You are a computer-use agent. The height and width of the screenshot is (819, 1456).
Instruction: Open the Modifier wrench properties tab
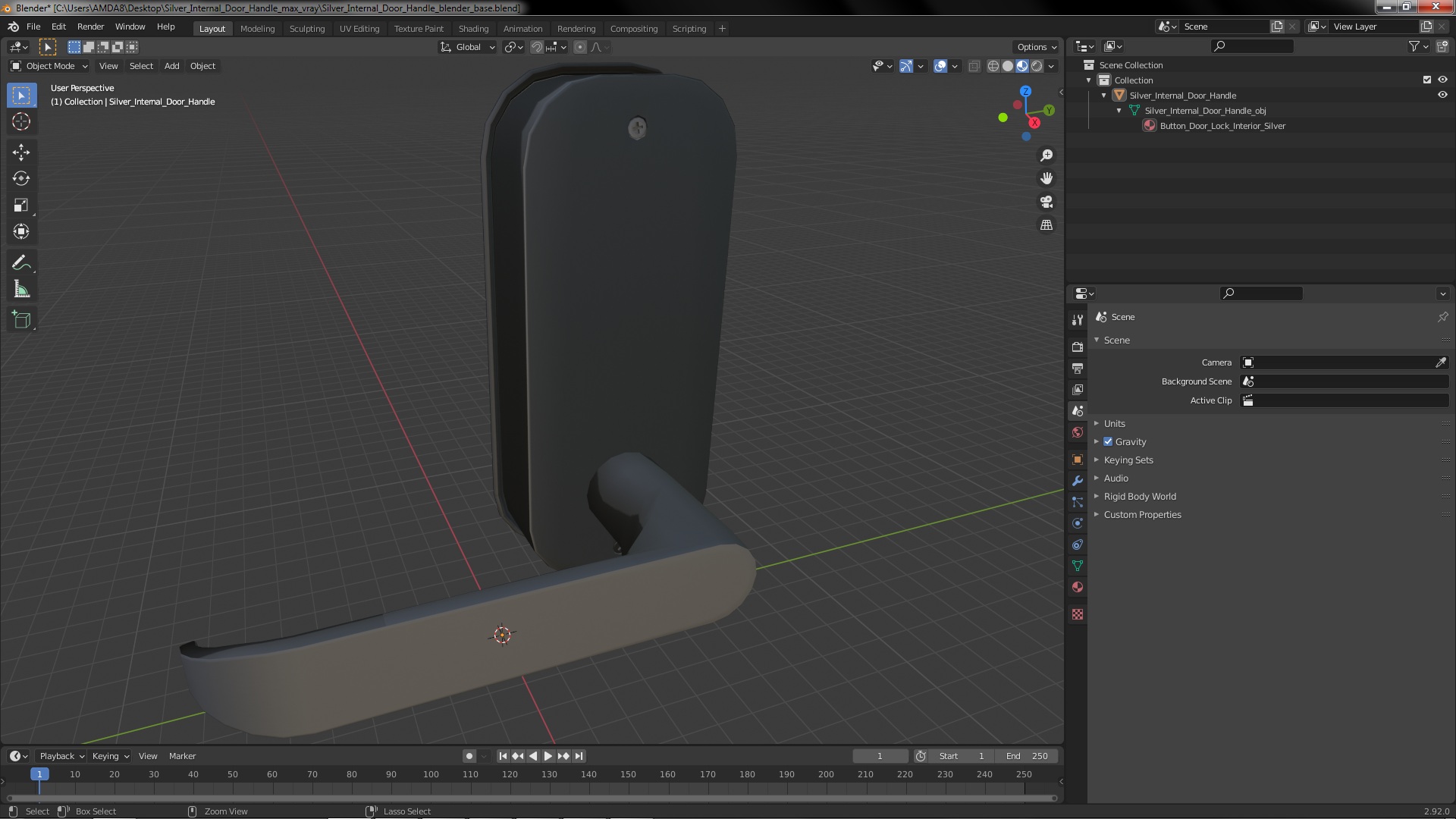(1077, 481)
